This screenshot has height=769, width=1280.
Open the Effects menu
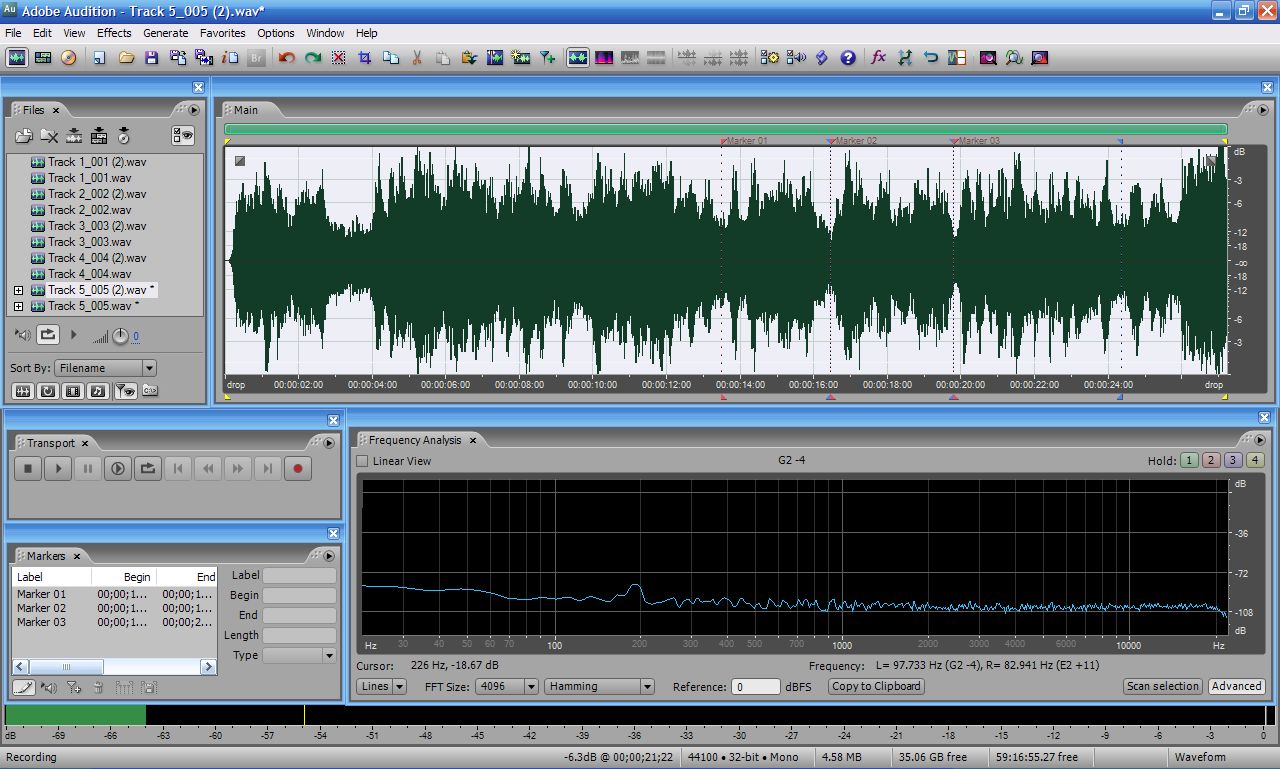(114, 33)
